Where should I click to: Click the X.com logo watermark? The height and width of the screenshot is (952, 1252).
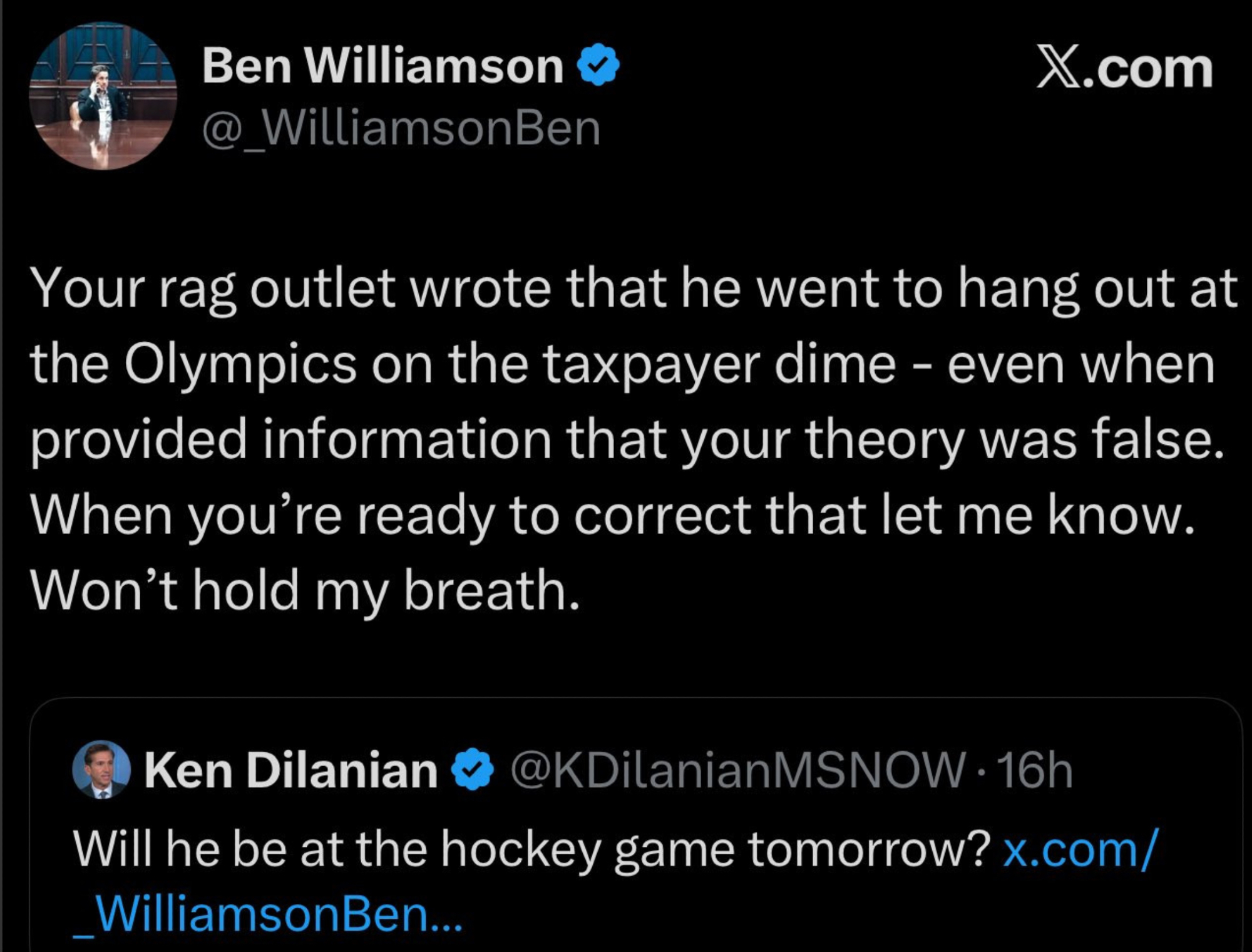[1124, 68]
